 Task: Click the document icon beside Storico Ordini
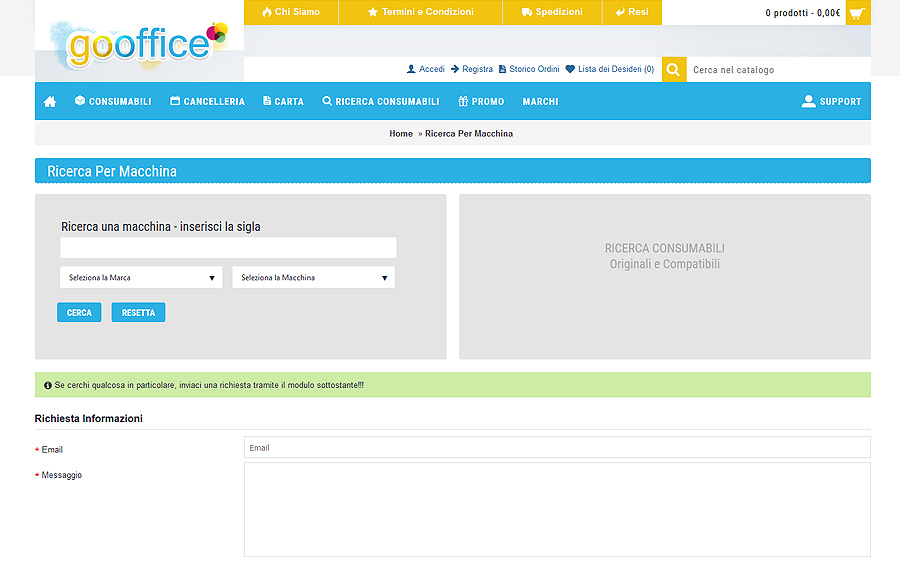502,69
